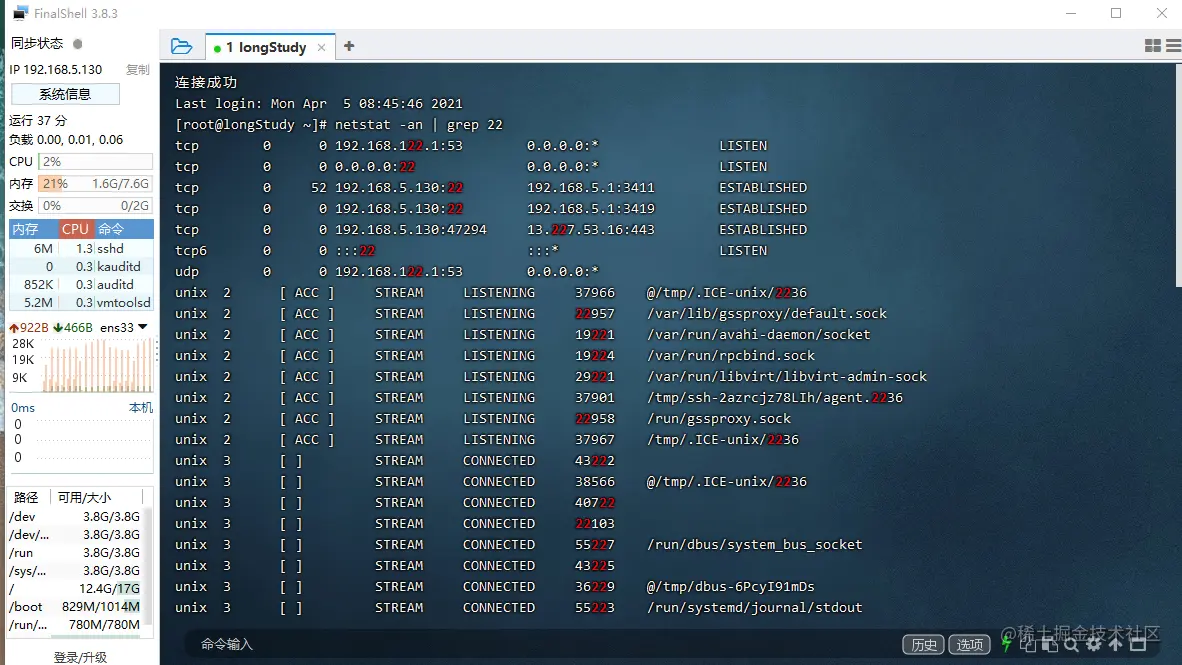Click /var/run/rpcbind.sock in terminal output
The width and height of the screenshot is (1182, 665).
pyautogui.click(x=730, y=355)
